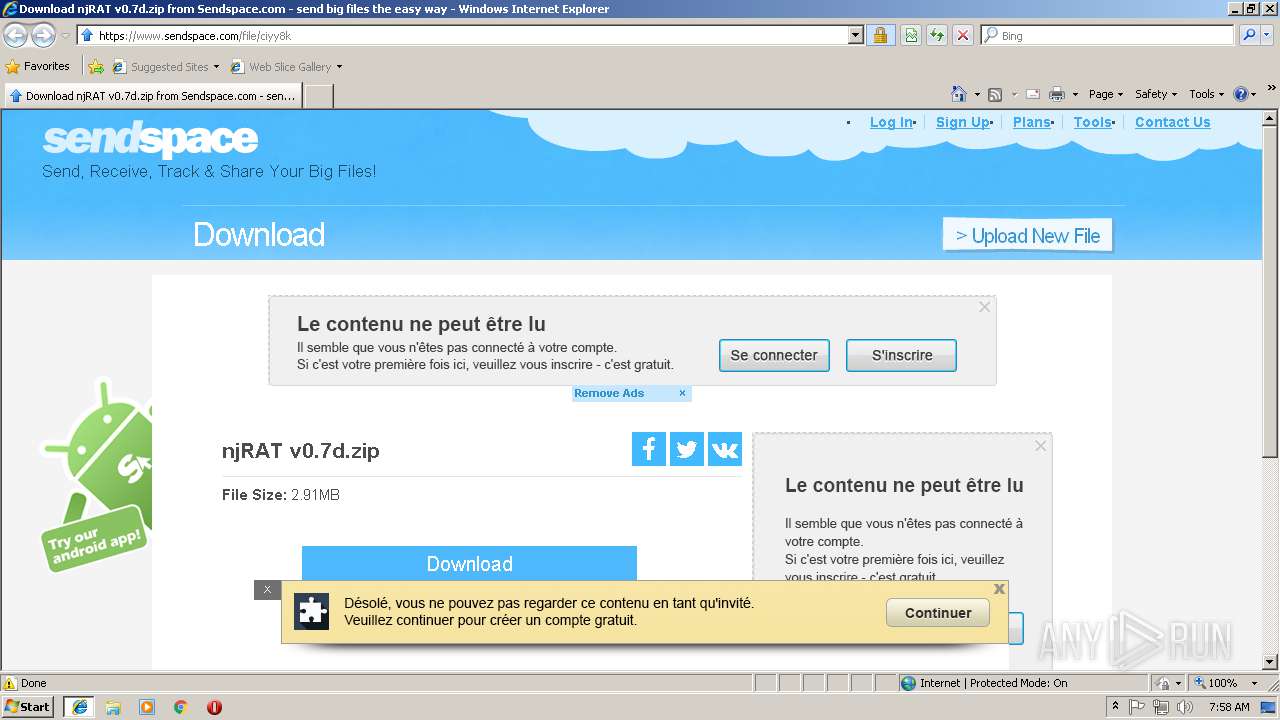Image resolution: width=1280 pixels, height=720 pixels.
Task: Expand Suggested Sites dropdown
Action: [216, 67]
